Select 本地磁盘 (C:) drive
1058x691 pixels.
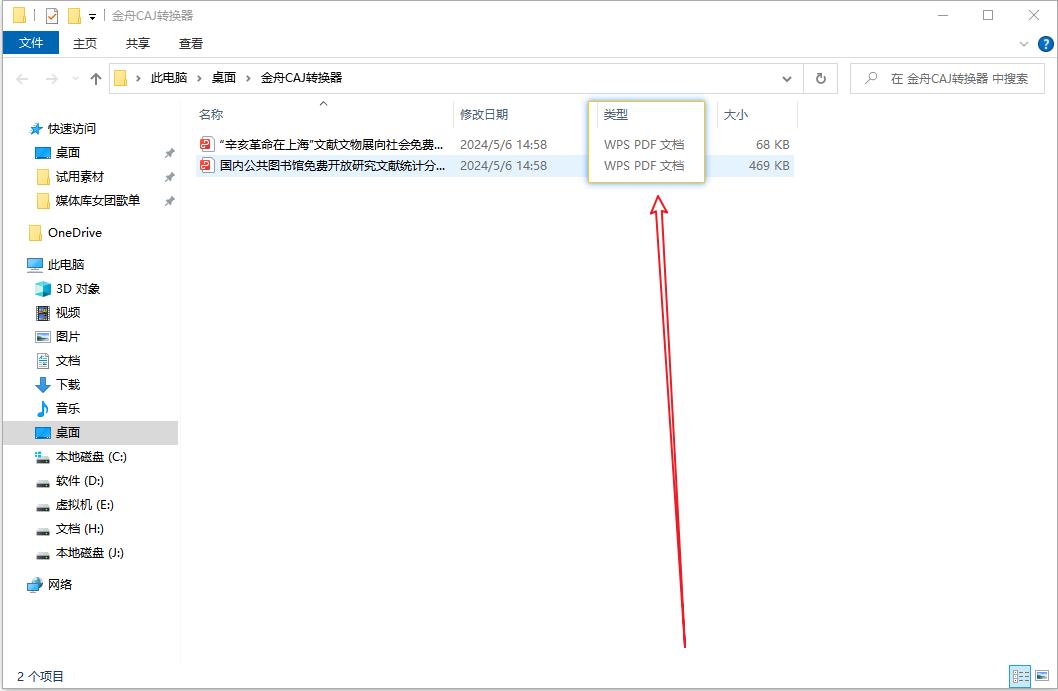(x=90, y=457)
